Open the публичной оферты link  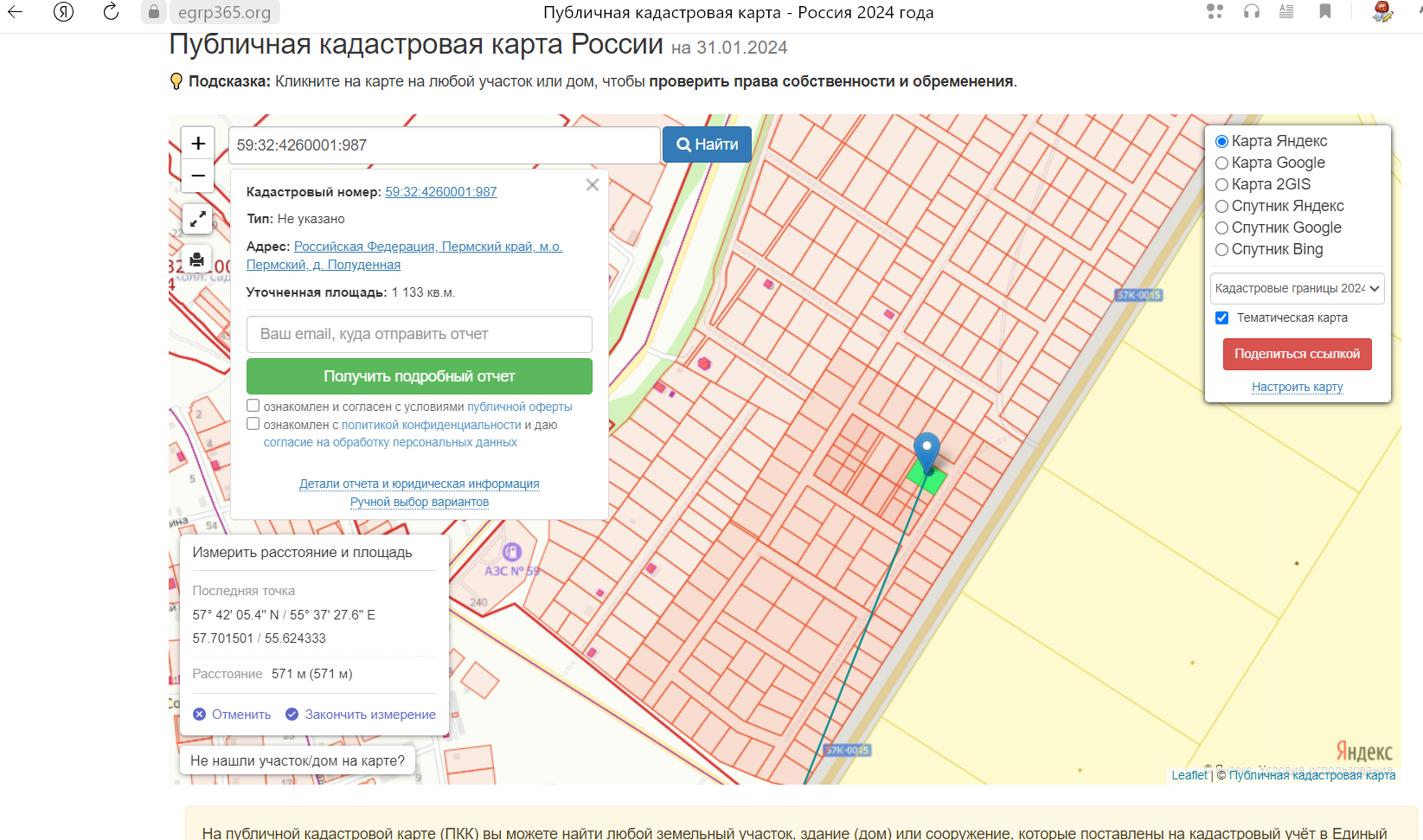pos(520,407)
